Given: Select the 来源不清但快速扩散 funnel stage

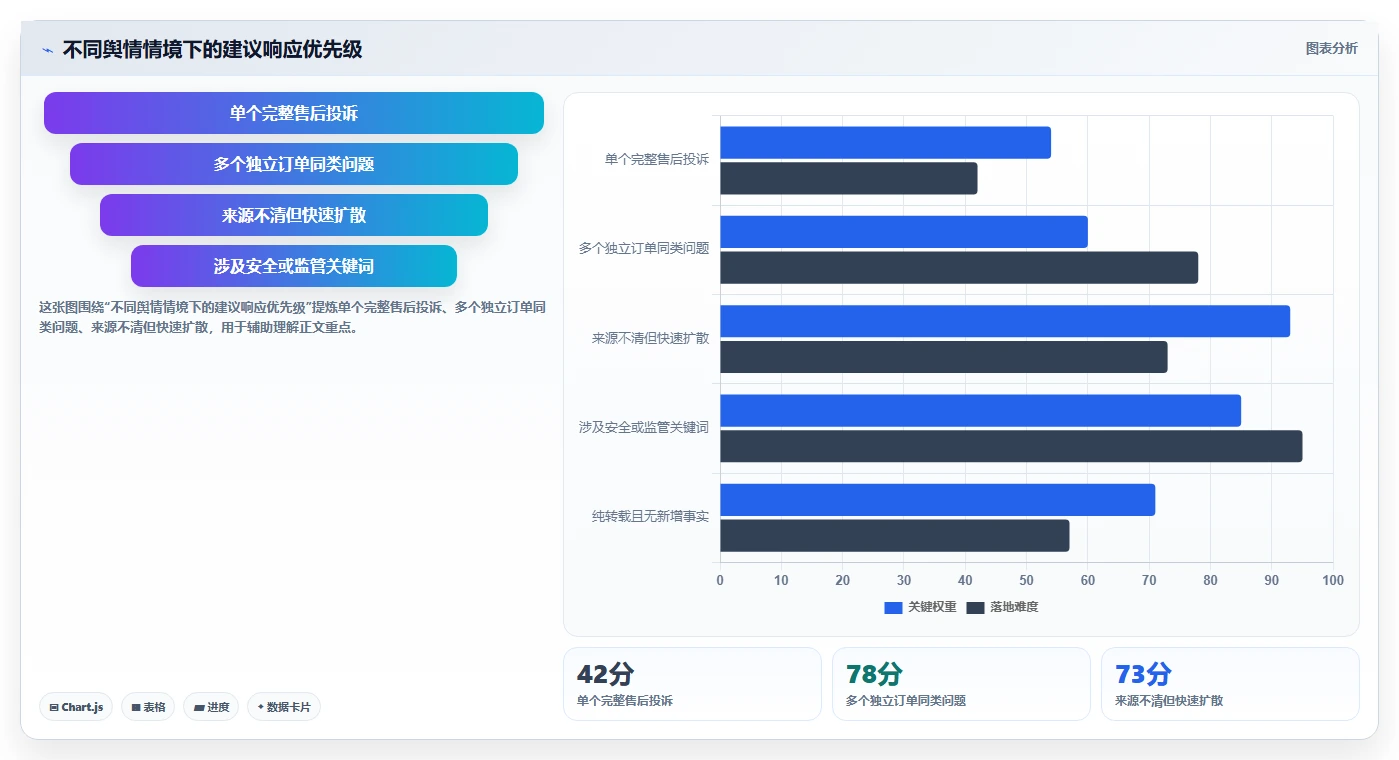Looking at the screenshot, I should [x=294, y=215].
